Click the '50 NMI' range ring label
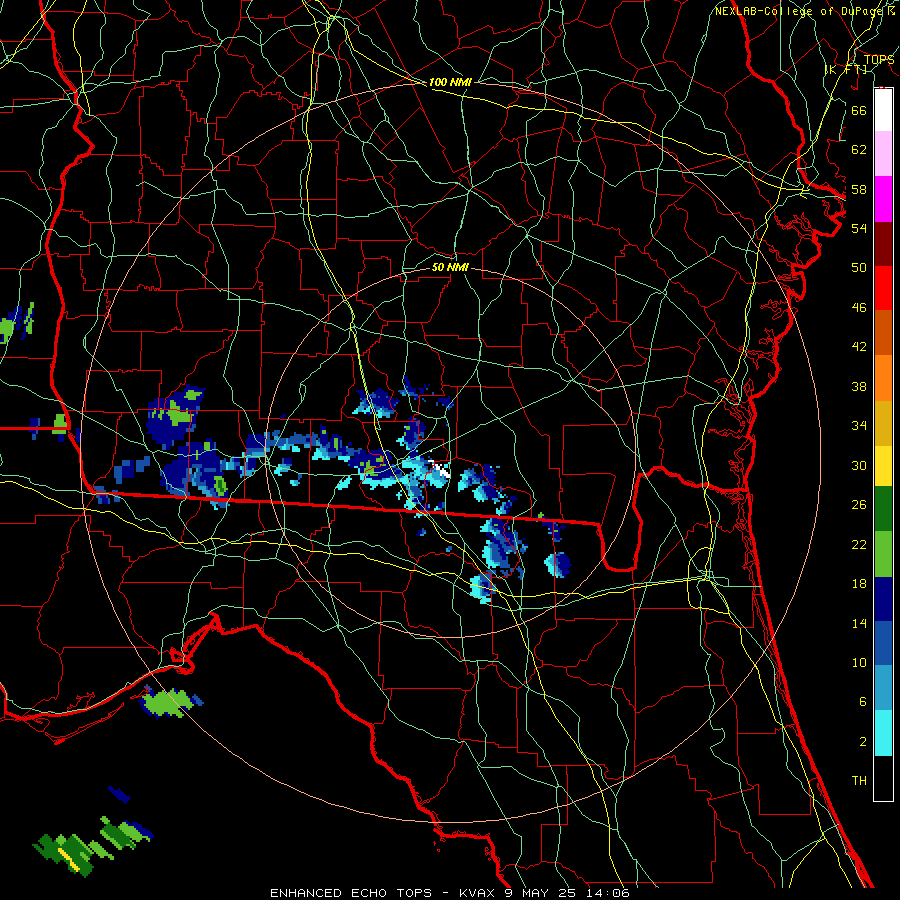 [x=450, y=267]
